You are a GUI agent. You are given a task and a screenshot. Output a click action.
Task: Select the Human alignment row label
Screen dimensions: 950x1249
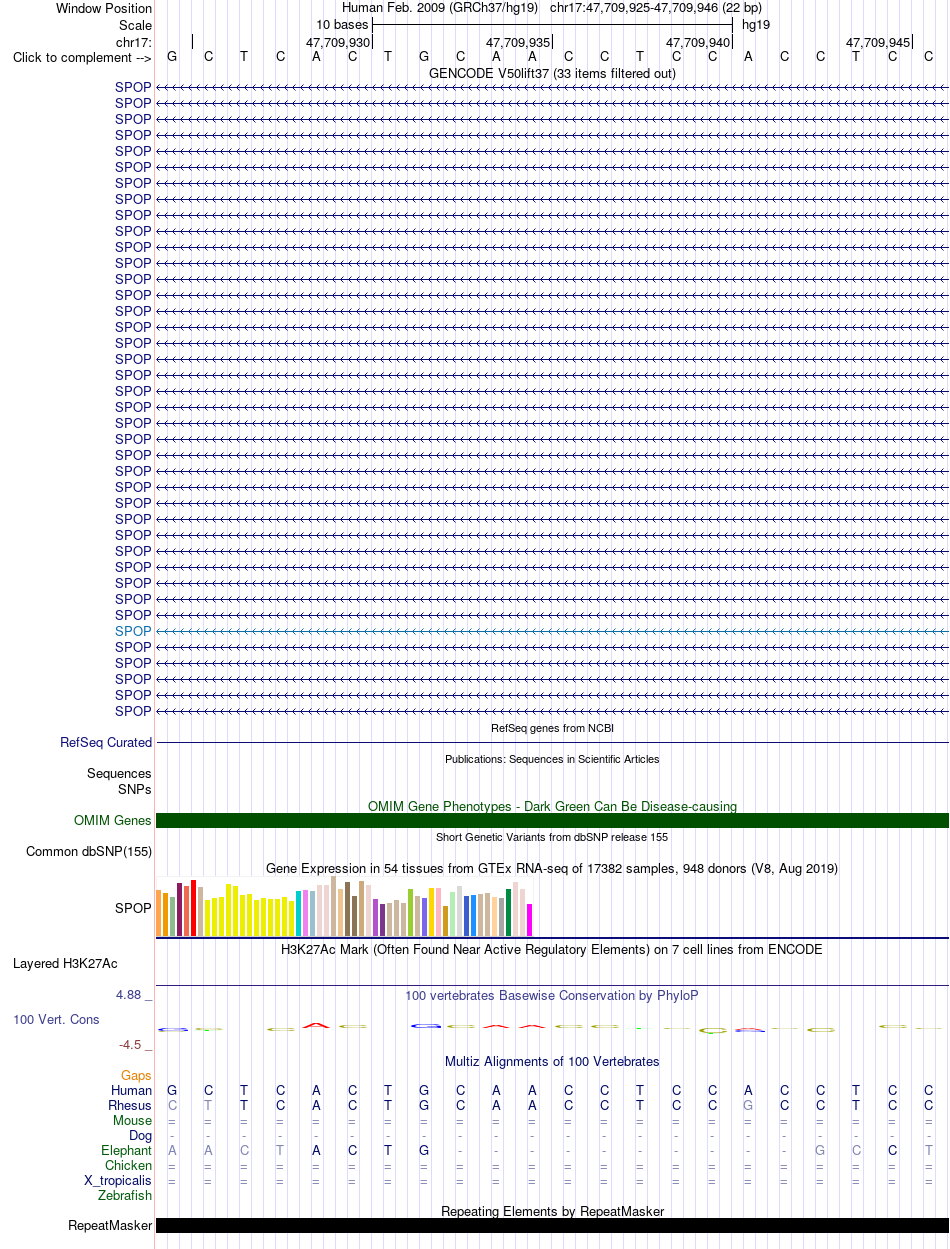click(131, 1090)
